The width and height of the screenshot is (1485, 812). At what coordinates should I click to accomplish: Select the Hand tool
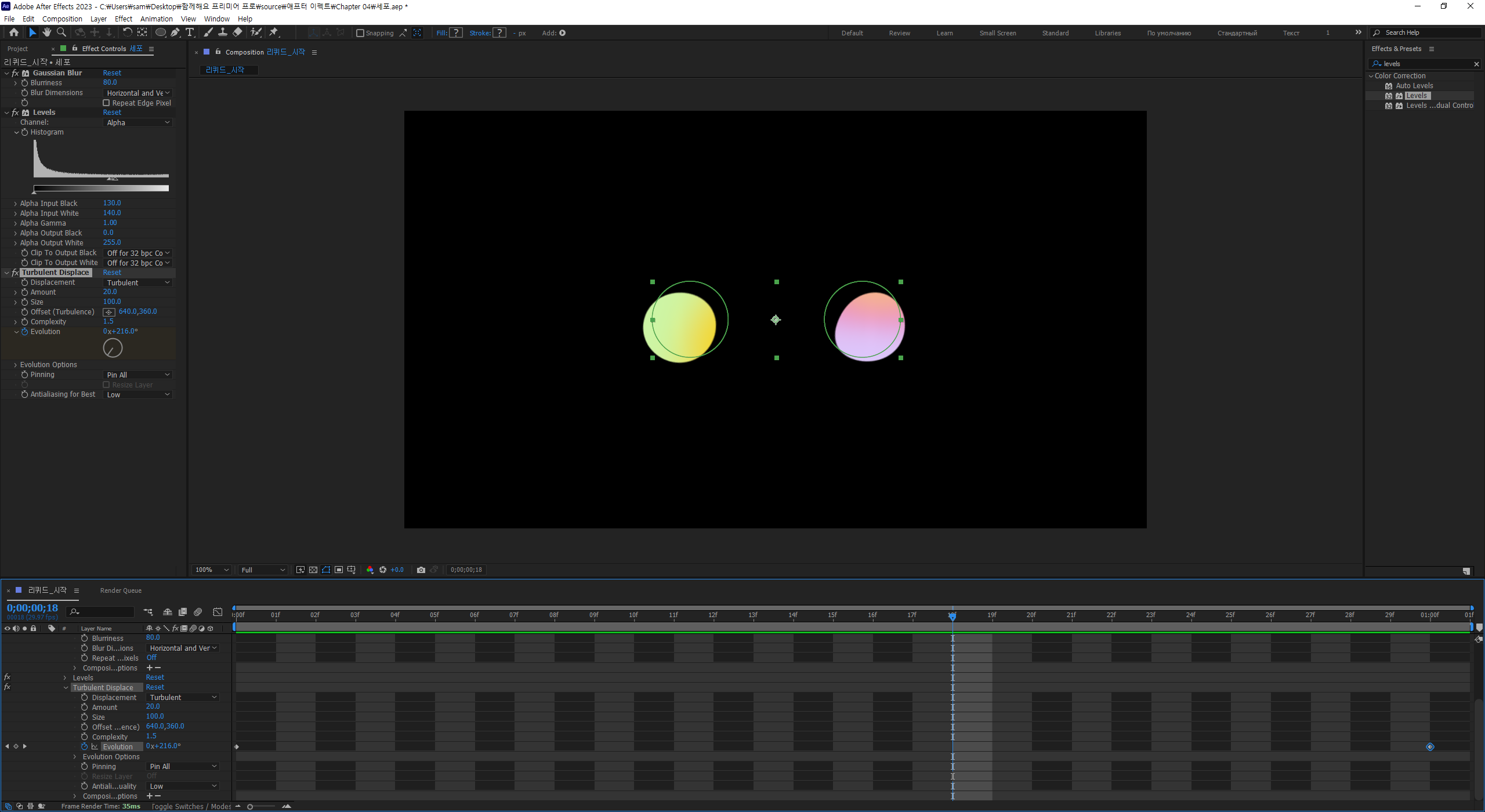46,32
